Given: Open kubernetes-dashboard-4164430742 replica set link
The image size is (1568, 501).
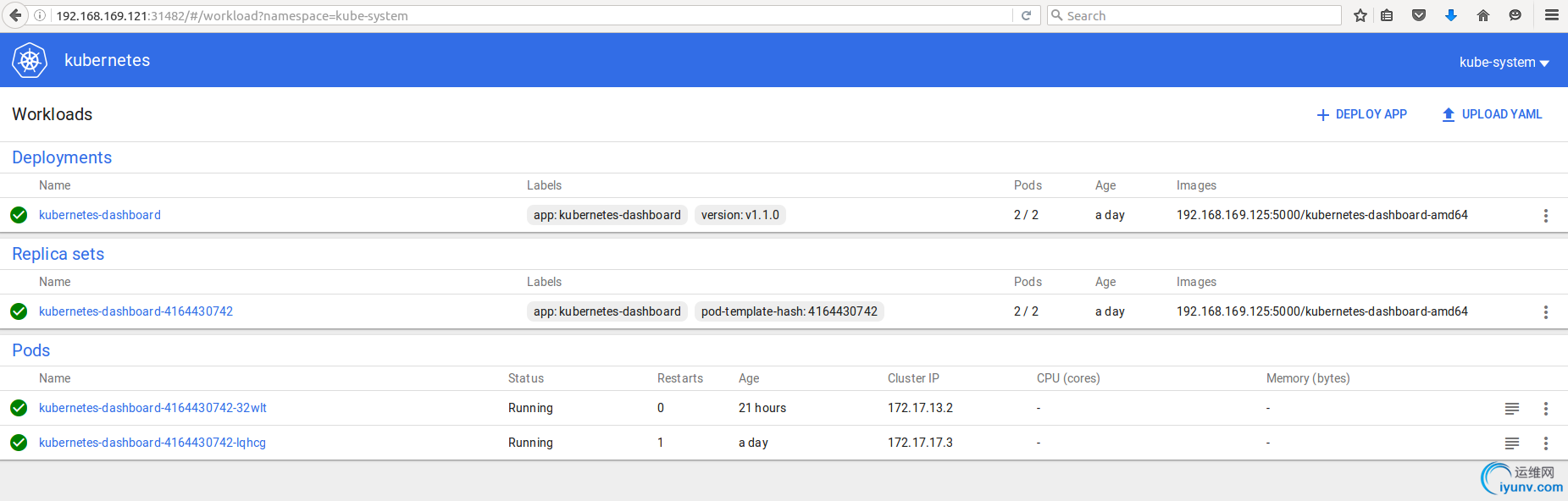Looking at the screenshot, I should [136, 311].
